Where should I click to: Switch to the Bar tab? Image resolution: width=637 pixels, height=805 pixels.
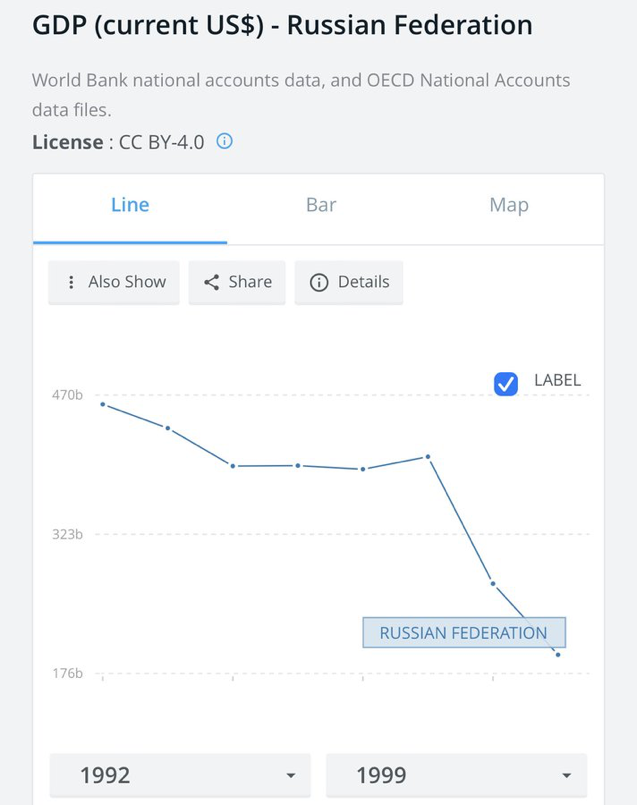click(x=321, y=205)
